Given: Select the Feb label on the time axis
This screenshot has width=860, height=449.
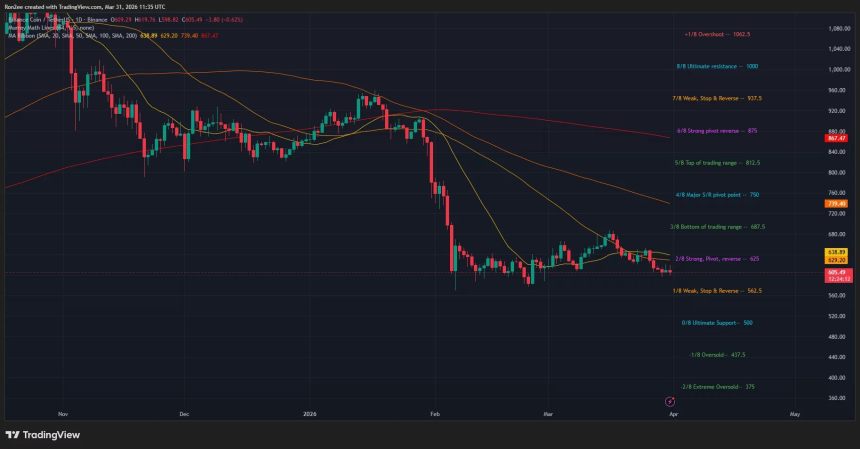Looking at the screenshot, I should pos(433,411).
